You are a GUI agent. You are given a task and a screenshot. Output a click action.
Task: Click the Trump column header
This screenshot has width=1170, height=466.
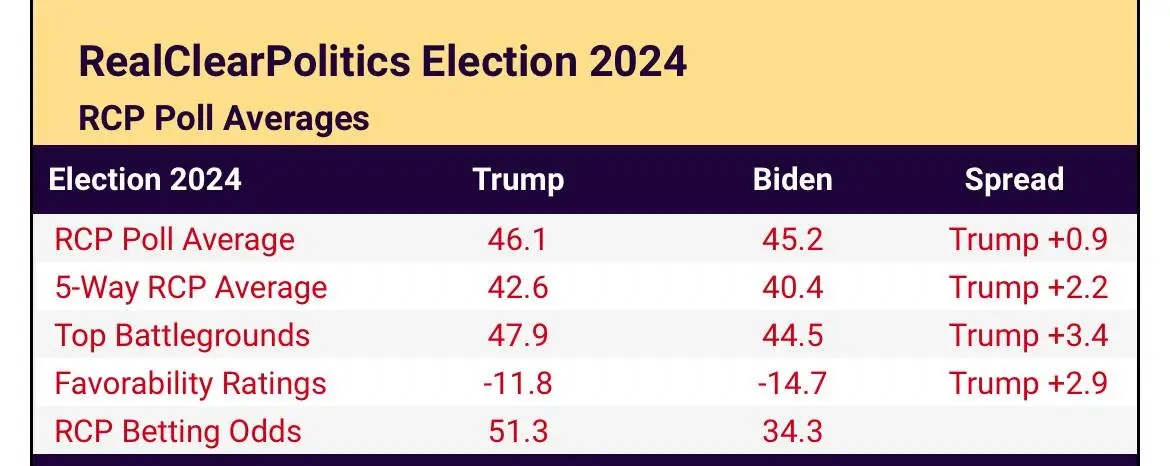click(518, 180)
